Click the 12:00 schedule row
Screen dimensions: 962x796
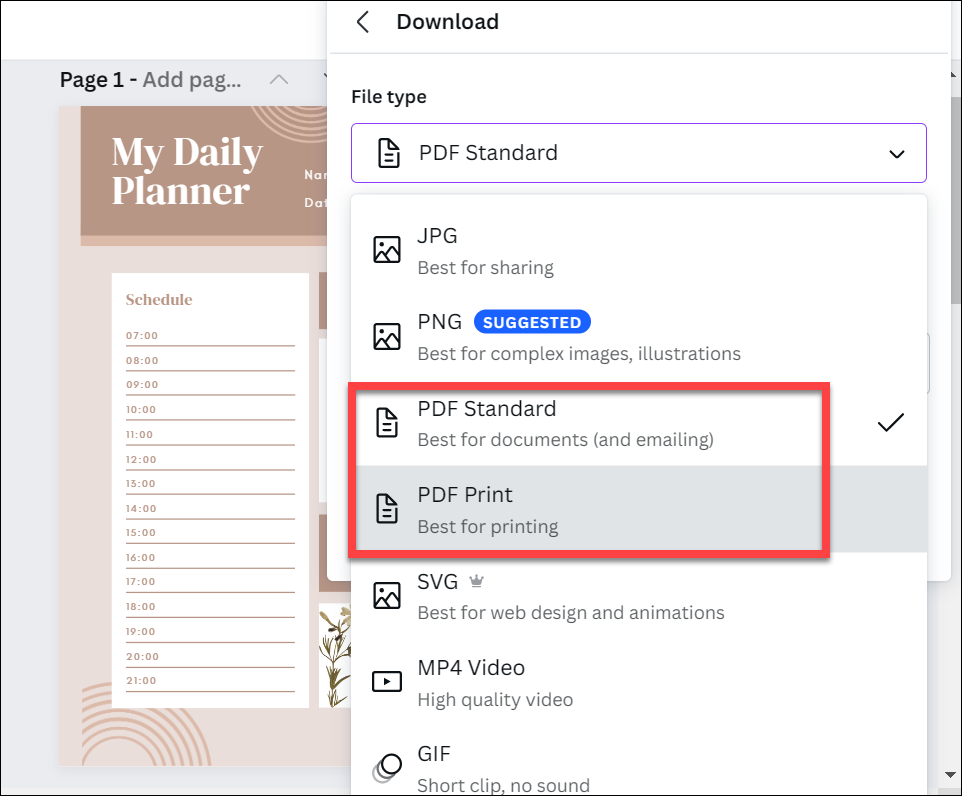[x=210, y=460]
